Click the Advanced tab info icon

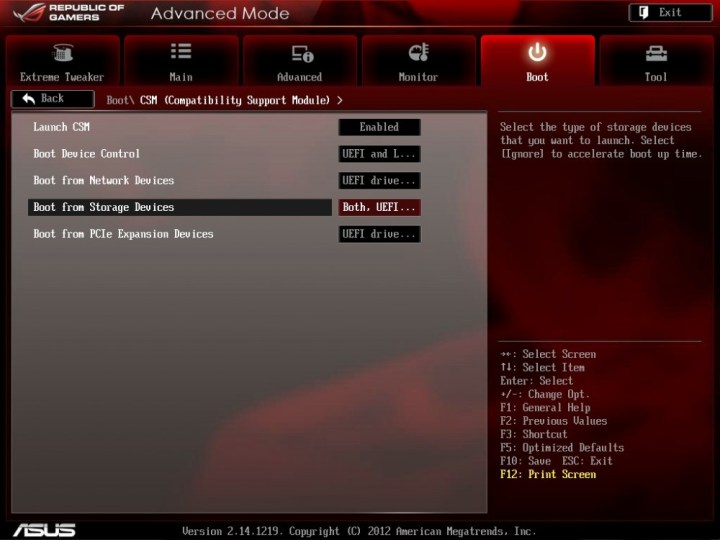(300, 53)
